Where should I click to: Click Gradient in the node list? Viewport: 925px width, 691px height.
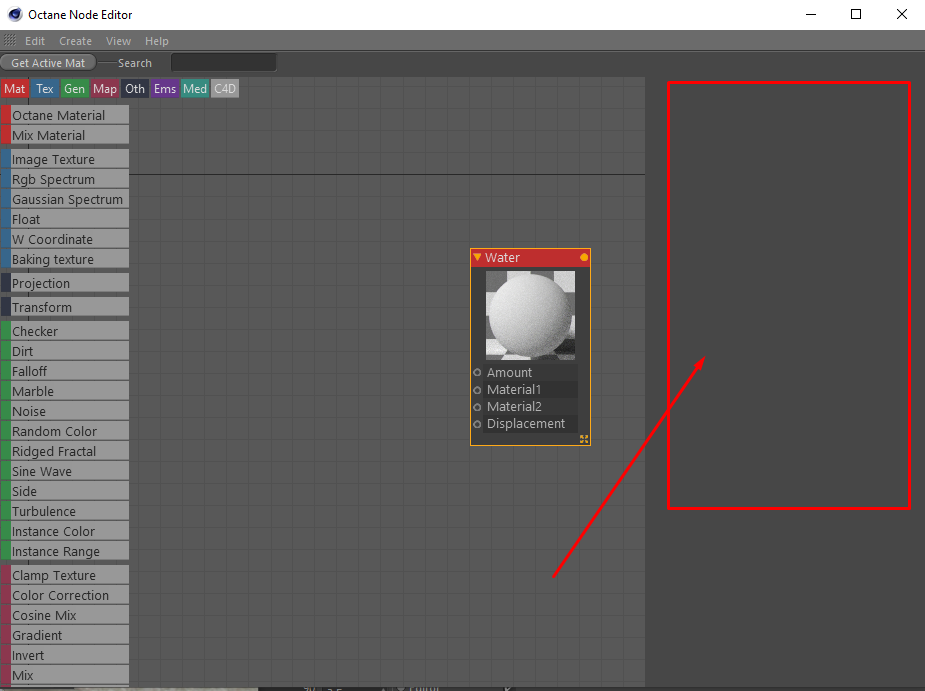coord(65,636)
